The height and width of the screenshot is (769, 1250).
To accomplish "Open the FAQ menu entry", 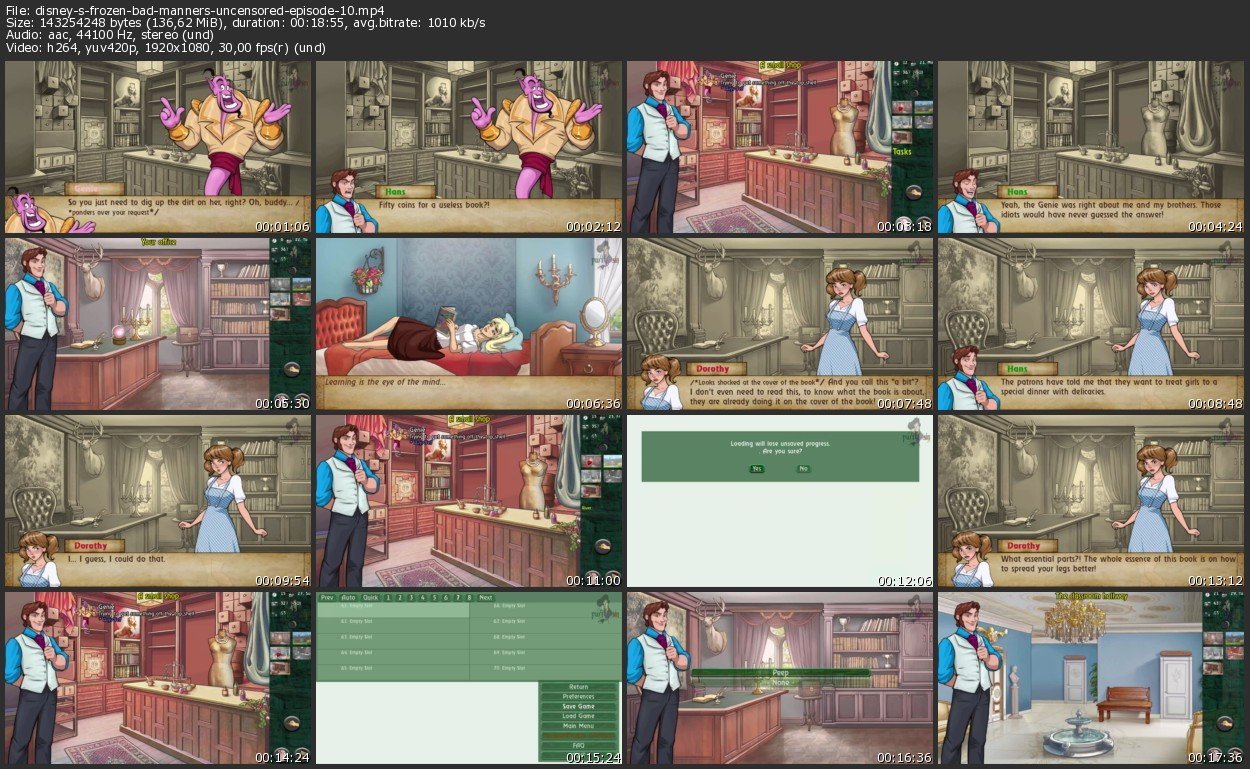I will pos(578,745).
